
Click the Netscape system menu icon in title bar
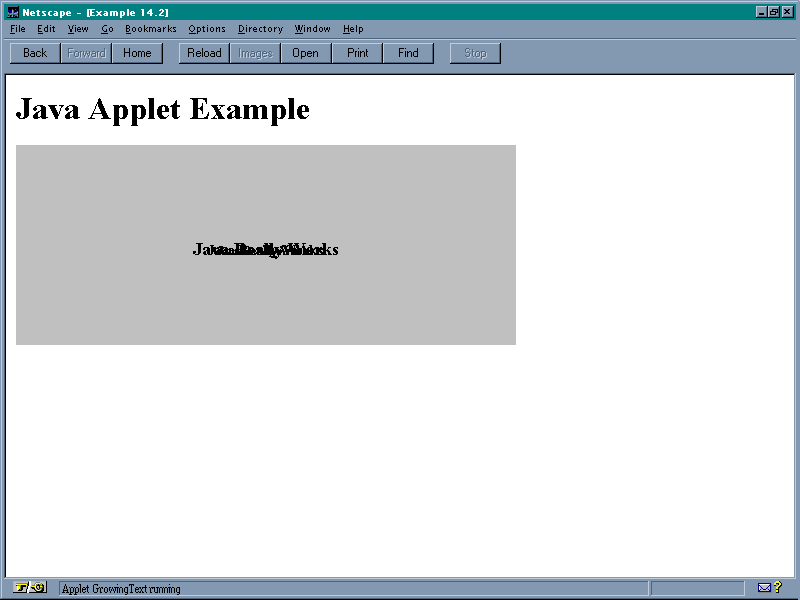click(x=13, y=12)
